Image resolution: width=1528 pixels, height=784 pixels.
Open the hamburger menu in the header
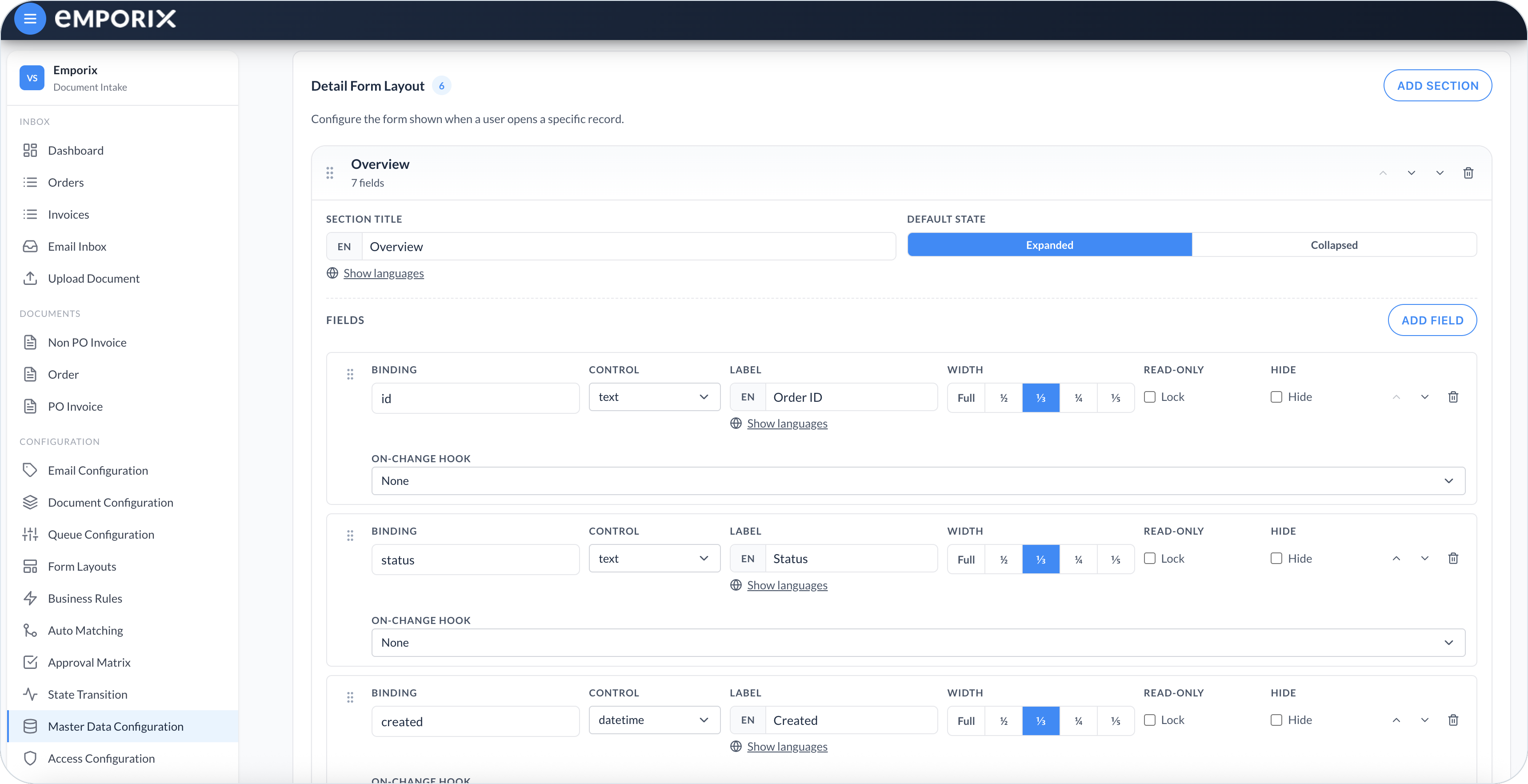(30, 19)
